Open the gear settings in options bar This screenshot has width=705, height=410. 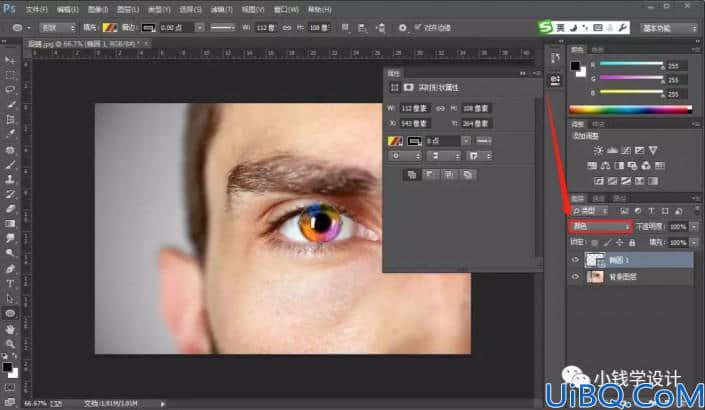coord(402,28)
